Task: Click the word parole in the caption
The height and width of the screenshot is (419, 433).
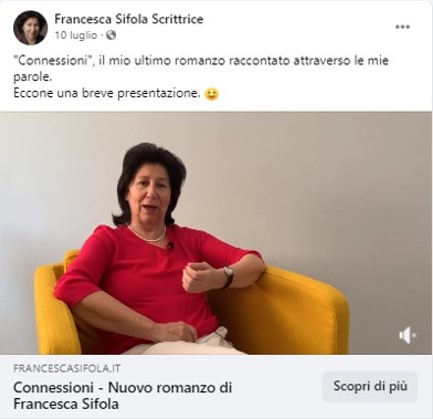Action: [x=33, y=78]
